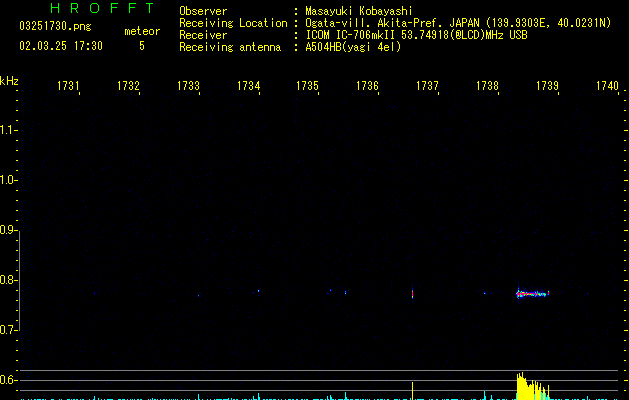
Task: Click the 1737 time axis label
Action: click(427, 85)
